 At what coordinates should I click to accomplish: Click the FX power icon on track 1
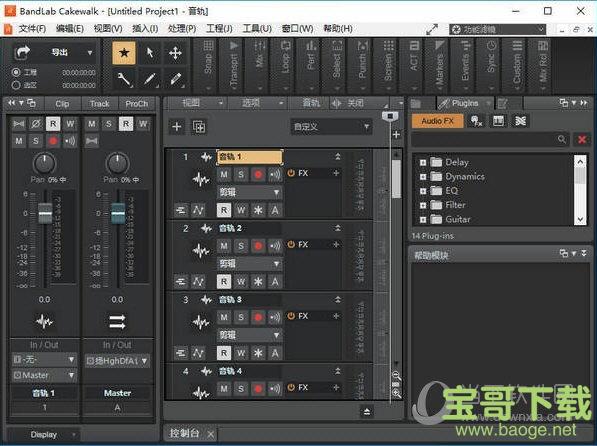tap(291, 173)
